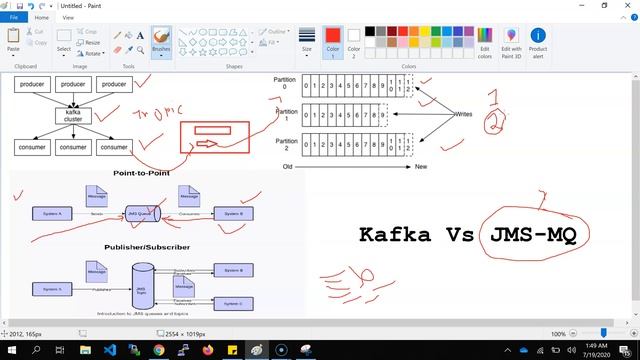Select the Pencil tool
The height and width of the screenshot is (360, 640).
click(118, 36)
